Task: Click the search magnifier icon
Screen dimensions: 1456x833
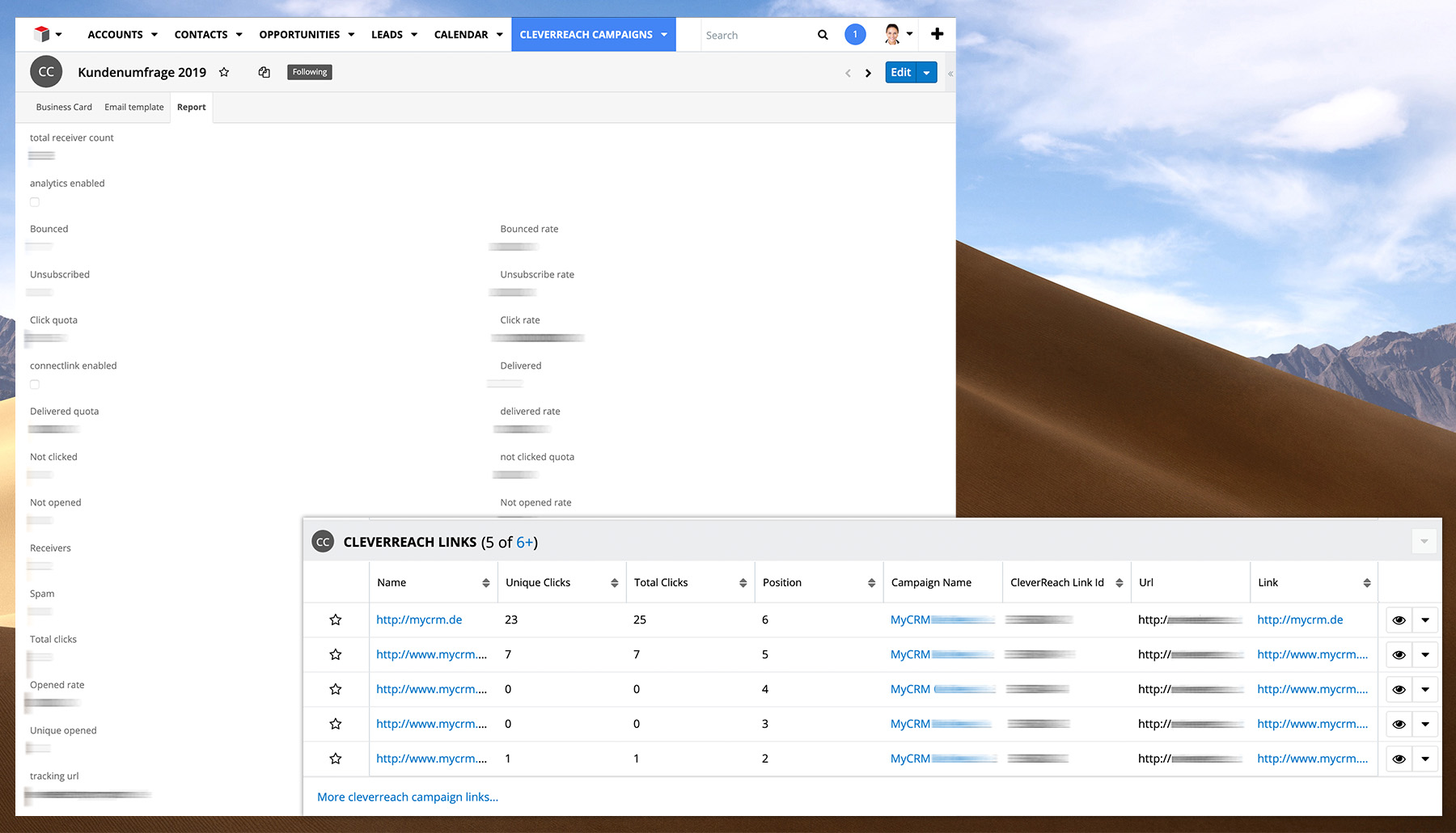Action: (823, 35)
